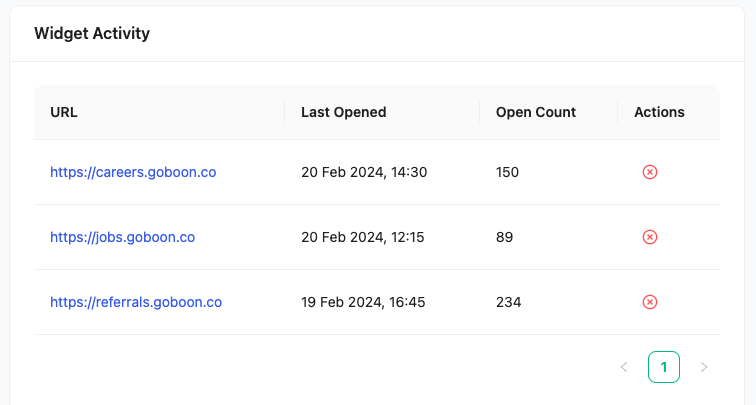
Task: Go to the next page arrow
Action: coord(704,367)
